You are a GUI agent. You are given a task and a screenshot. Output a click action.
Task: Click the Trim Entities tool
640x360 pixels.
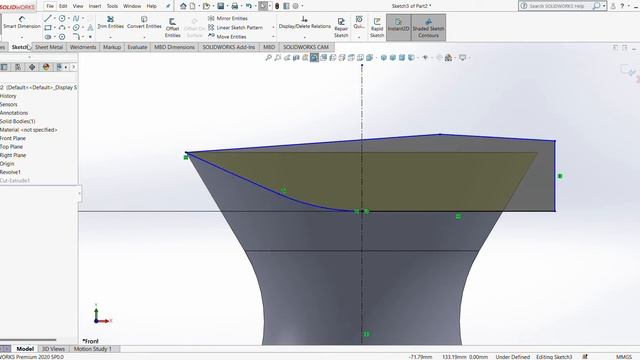110,22
